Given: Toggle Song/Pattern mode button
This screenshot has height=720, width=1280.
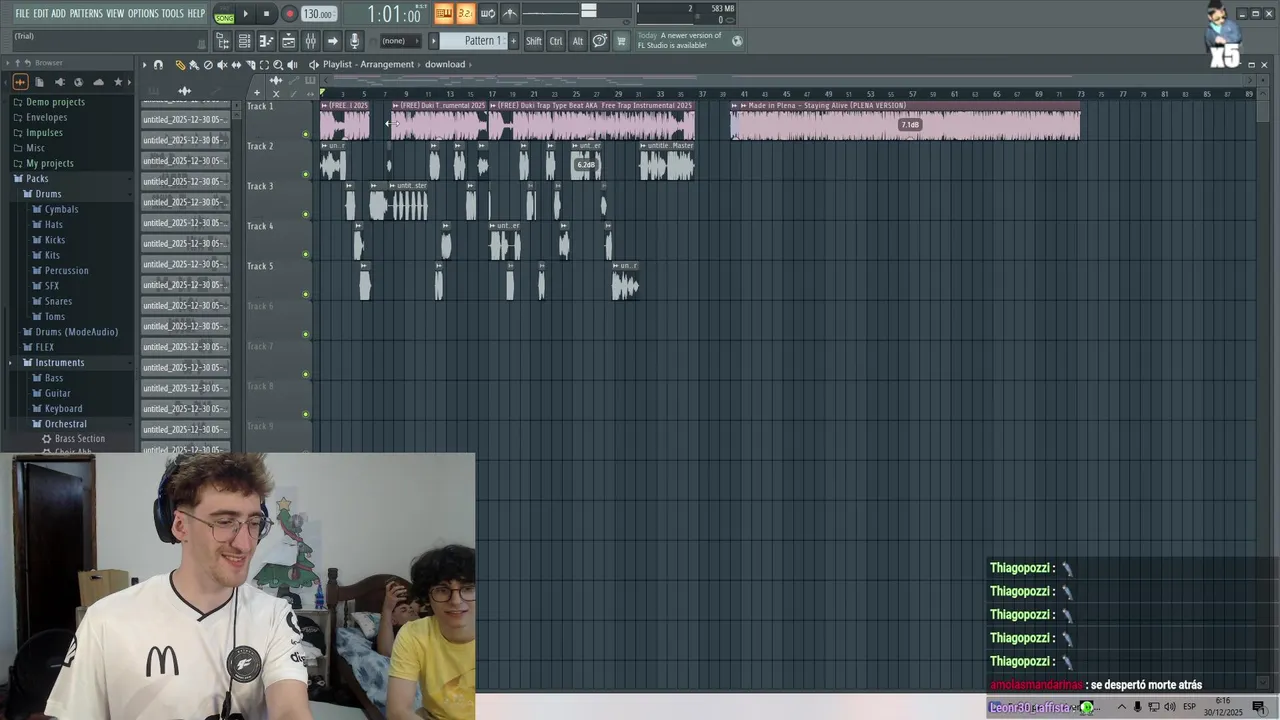Looking at the screenshot, I should point(224,14).
